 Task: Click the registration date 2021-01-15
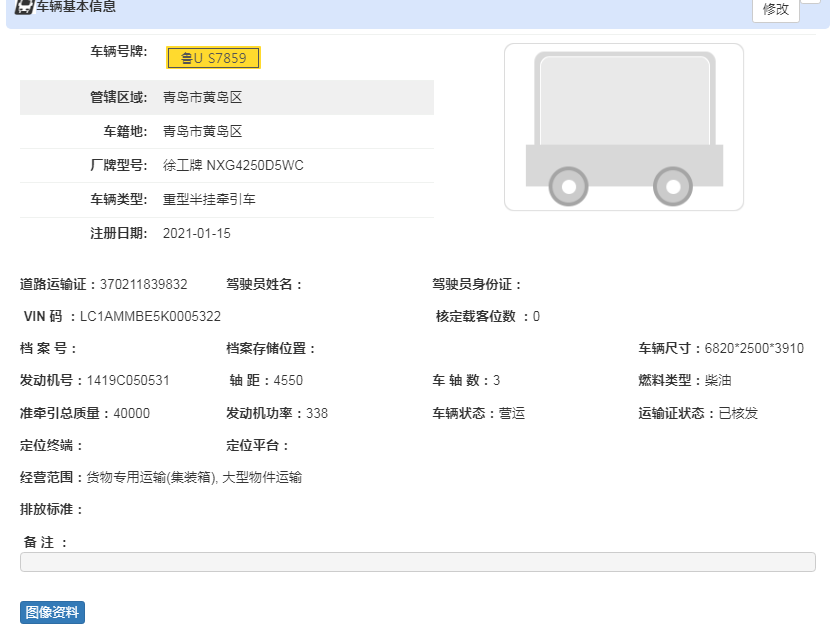tap(197, 233)
